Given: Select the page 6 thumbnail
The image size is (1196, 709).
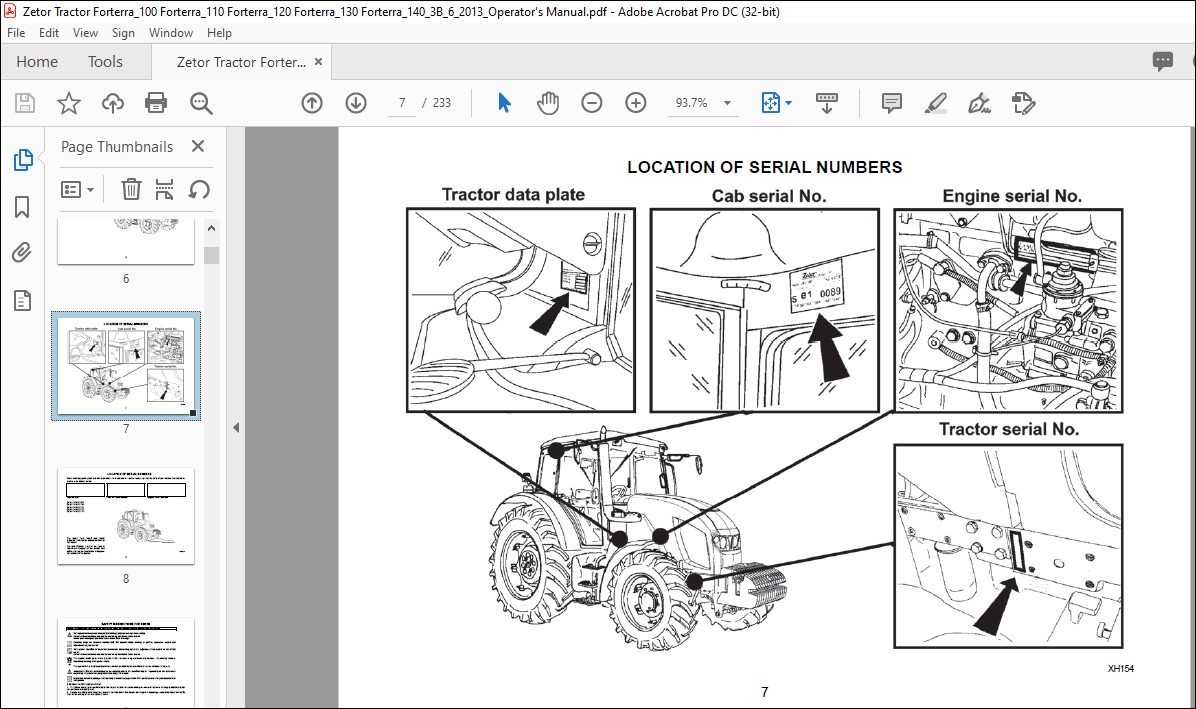Looking at the screenshot, I should pyautogui.click(x=126, y=242).
